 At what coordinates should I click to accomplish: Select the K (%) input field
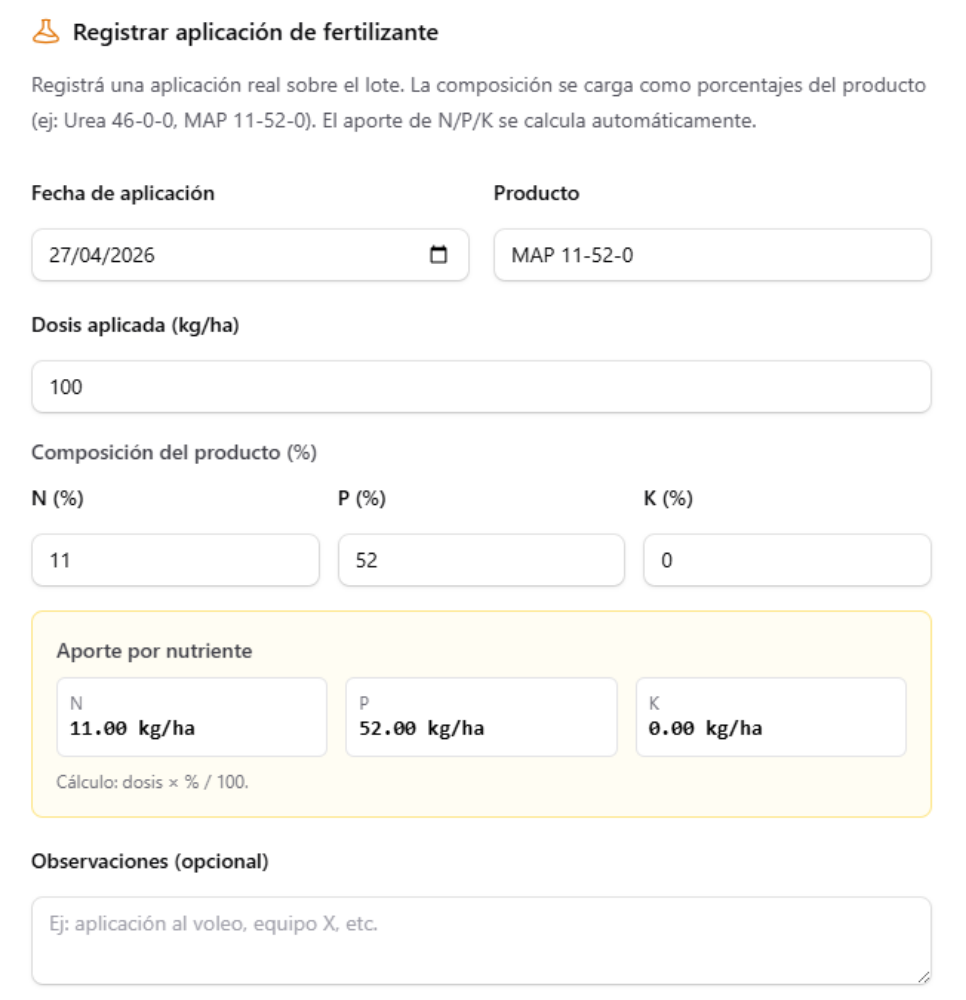(x=787, y=560)
